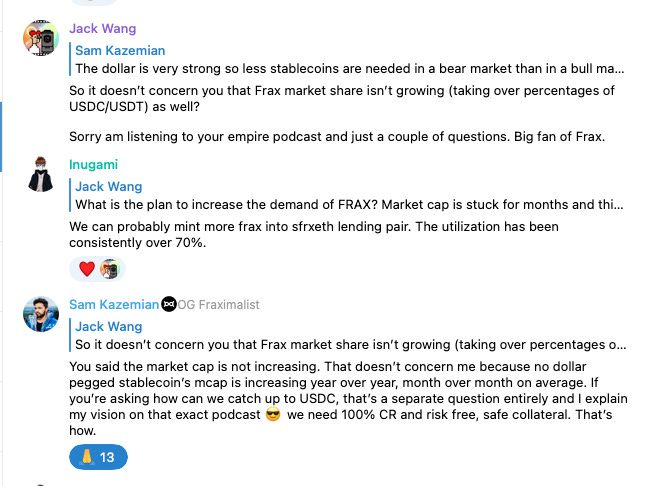This screenshot has height=486, width=651.
Task: Jump to Jack Wang's quote in Sam's message
Action: [109, 326]
